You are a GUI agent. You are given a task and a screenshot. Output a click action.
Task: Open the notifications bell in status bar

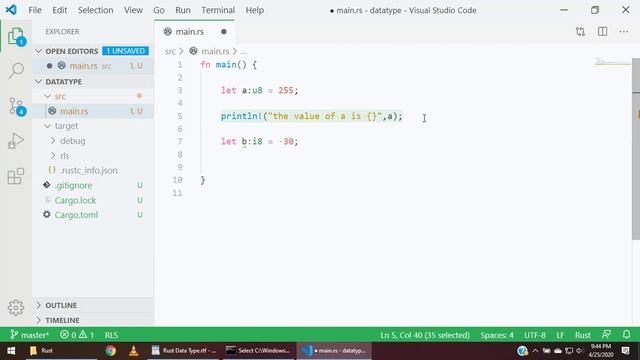pos(627,335)
